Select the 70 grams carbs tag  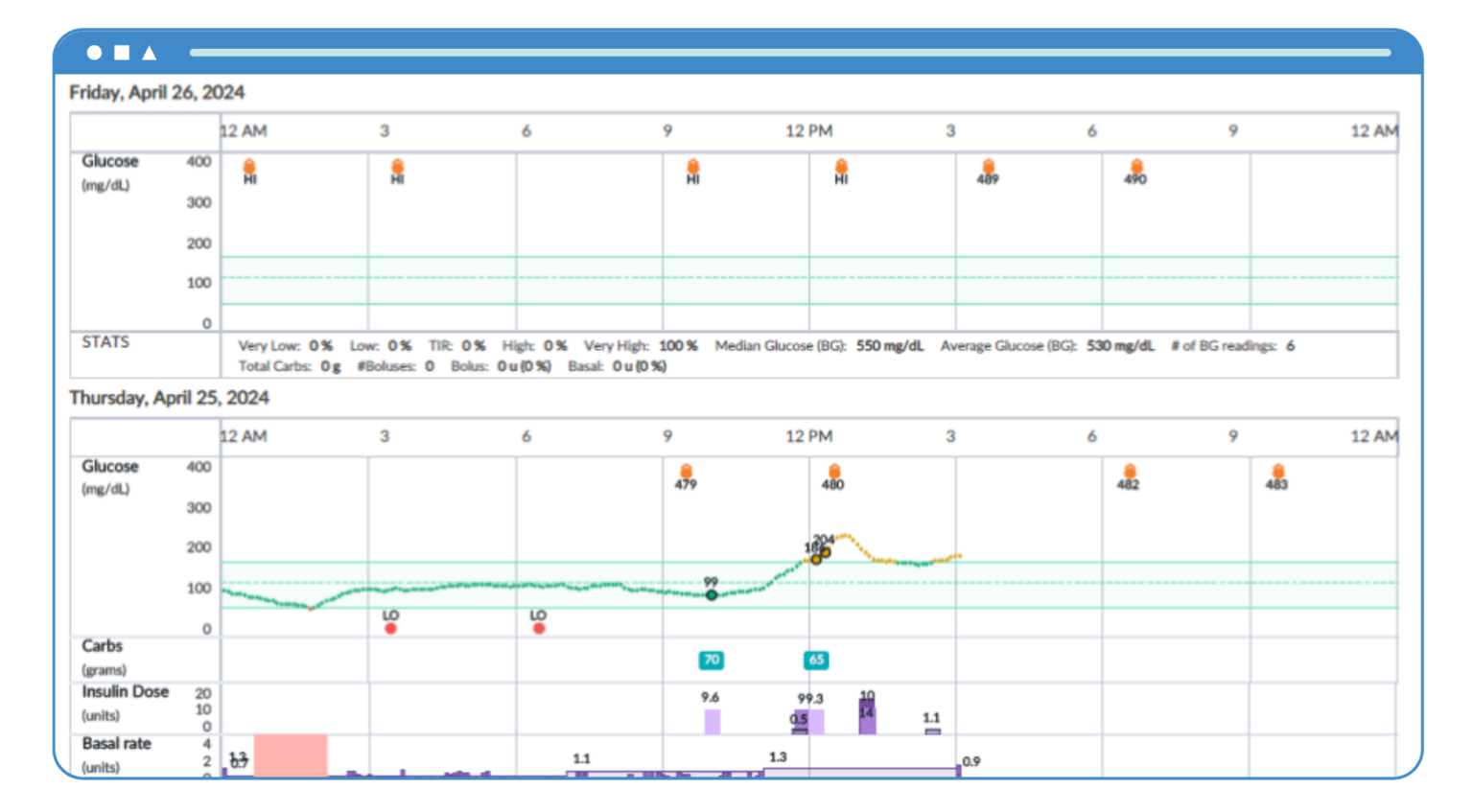click(x=712, y=660)
